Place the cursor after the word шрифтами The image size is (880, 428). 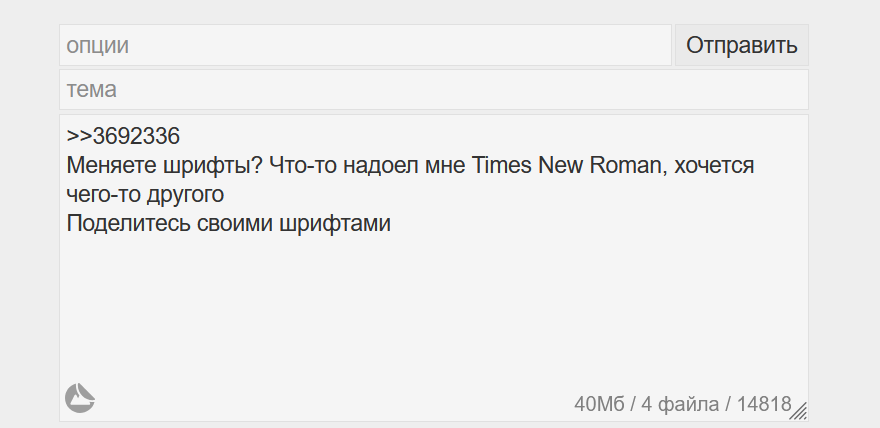pos(391,224)
